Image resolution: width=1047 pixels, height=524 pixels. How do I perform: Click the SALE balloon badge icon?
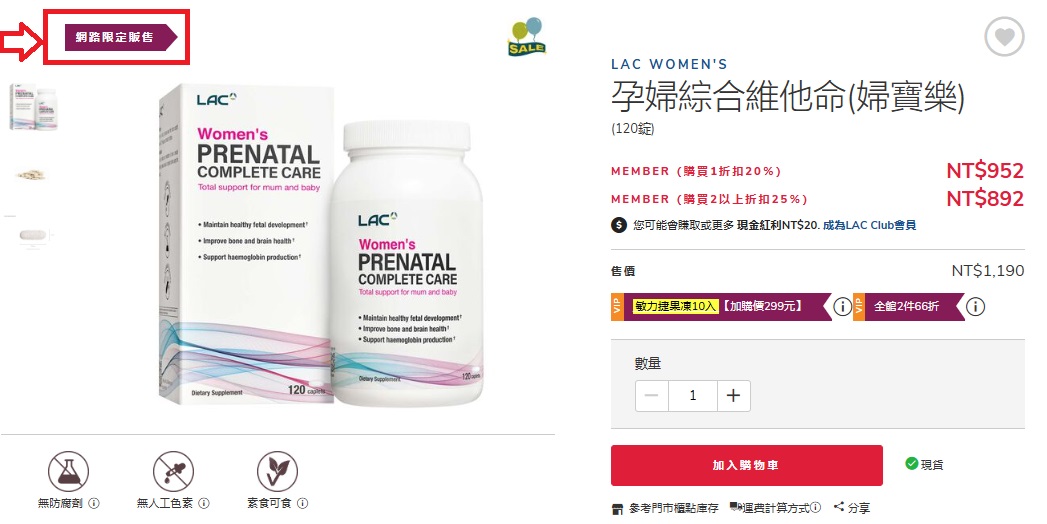point(527,37)
